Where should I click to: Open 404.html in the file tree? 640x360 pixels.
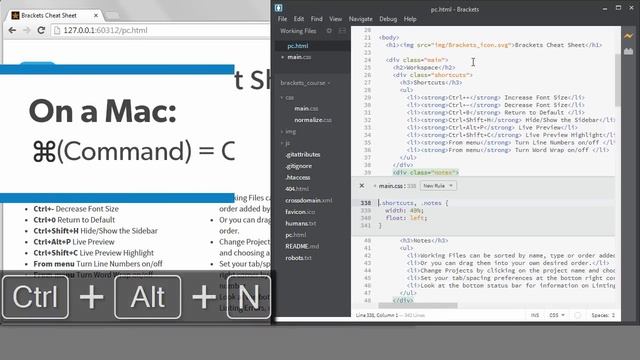(297, 189)
